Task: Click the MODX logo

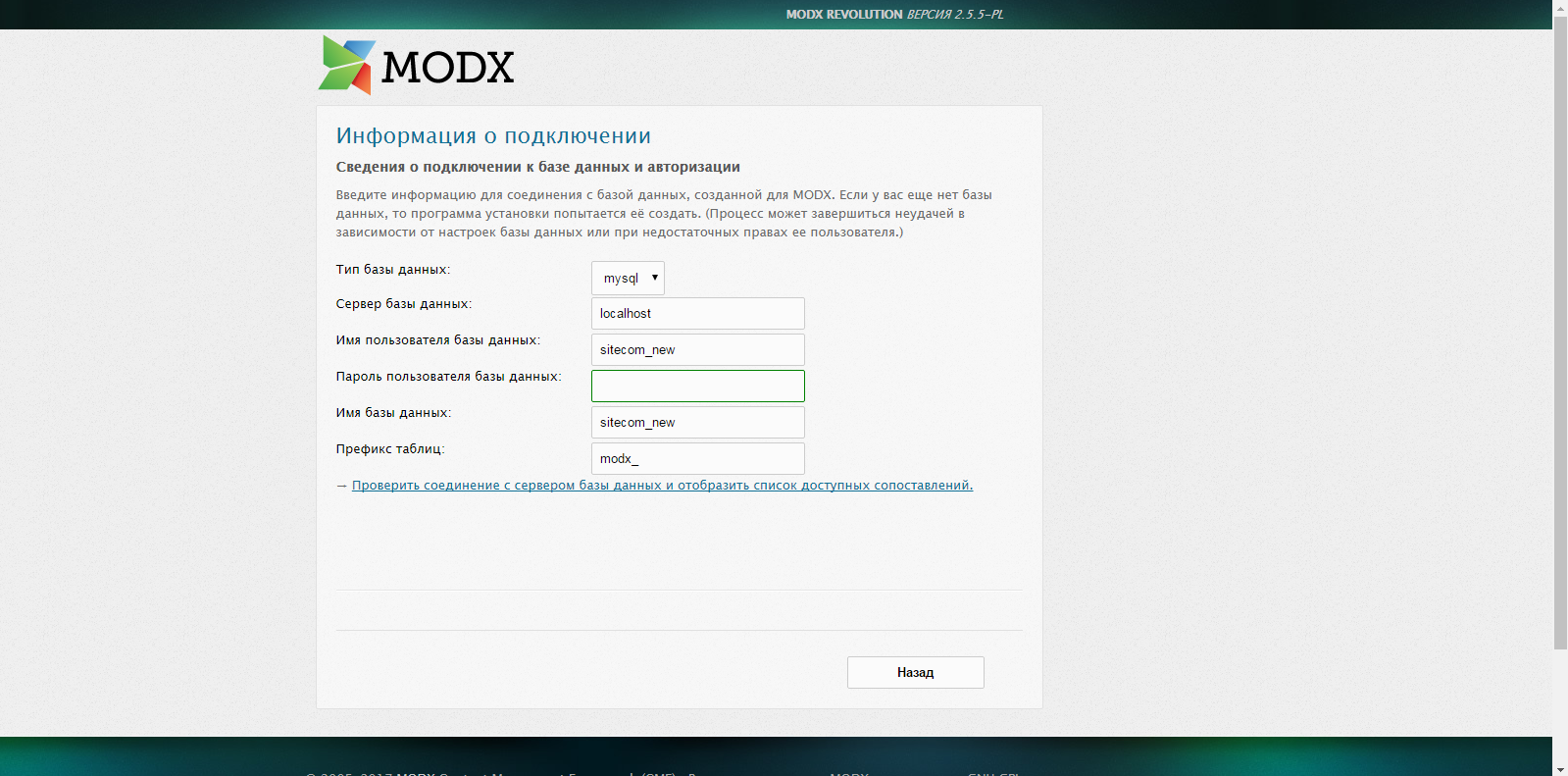Action: click(x=416, y=66)
